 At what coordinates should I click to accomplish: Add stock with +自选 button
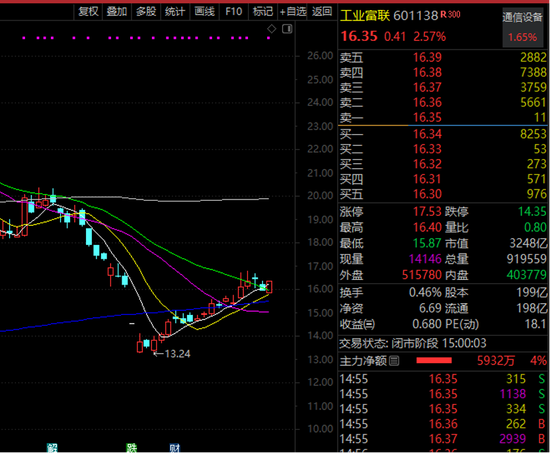click(293, 12)
